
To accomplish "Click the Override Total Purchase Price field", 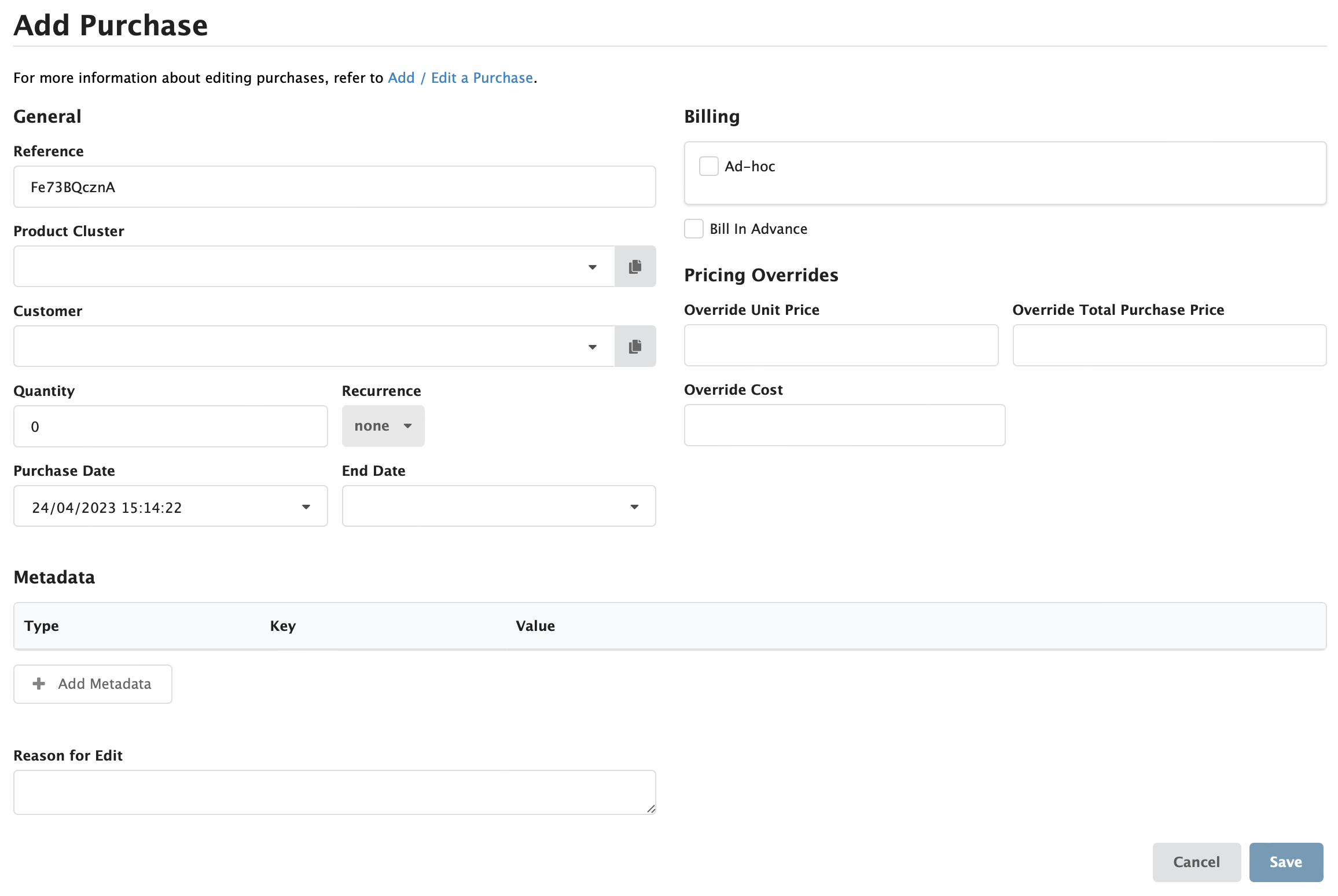I will pyautogui.click(x=1169, y=345).
